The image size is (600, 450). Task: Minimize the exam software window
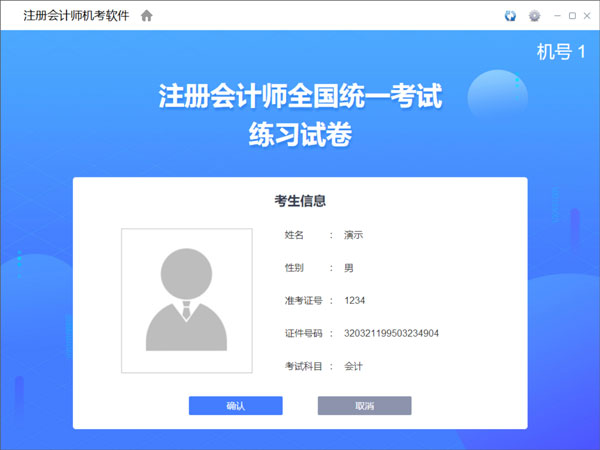[x=557, y=16]
